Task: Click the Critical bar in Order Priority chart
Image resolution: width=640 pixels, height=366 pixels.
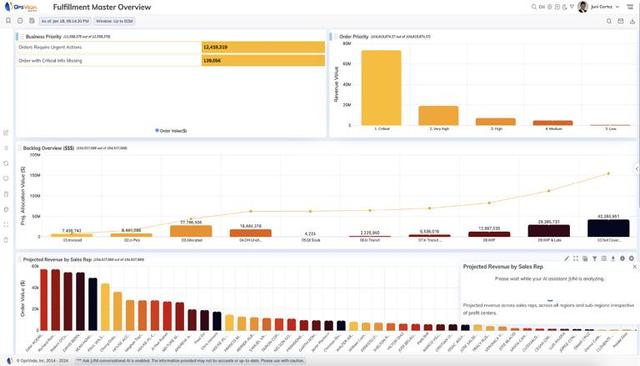Action: pyautogui.click(x=381, y=88)
